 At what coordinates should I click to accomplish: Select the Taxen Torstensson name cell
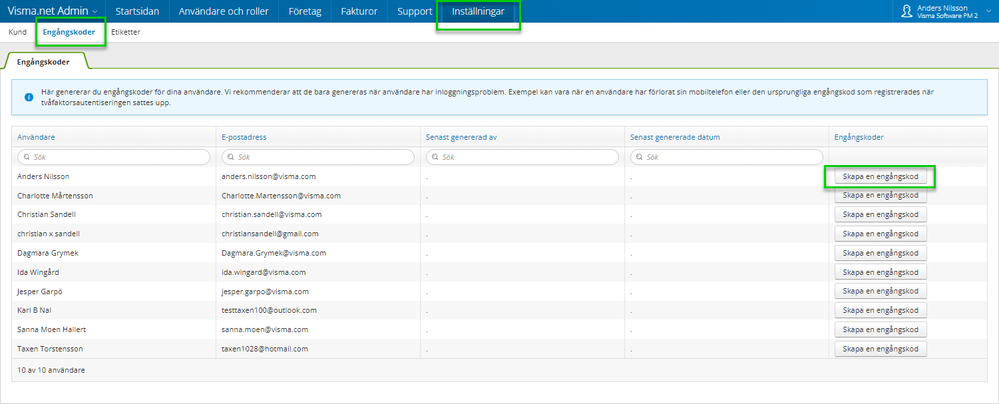tap(50, 349)
